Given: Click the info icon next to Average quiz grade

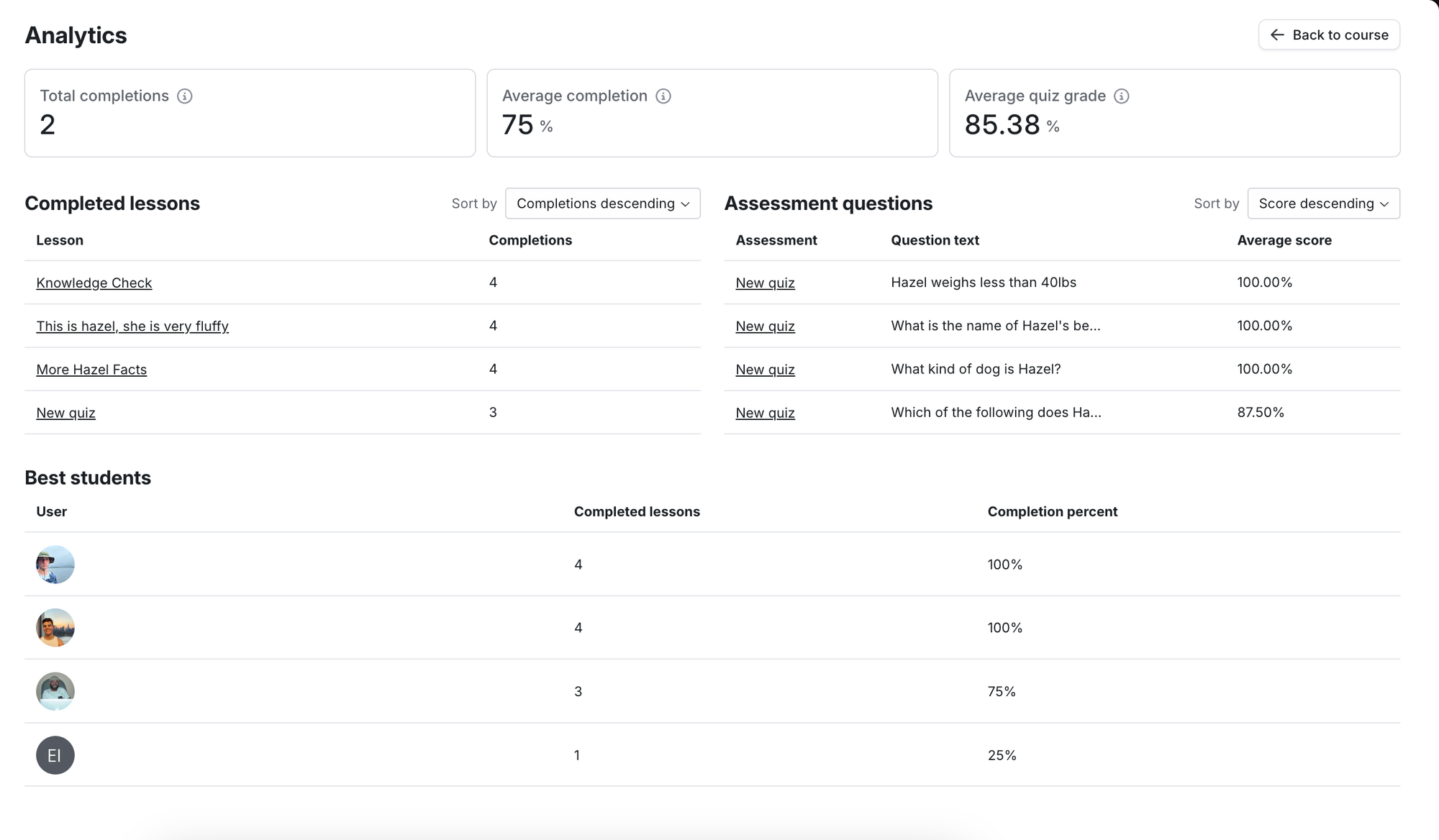Looking at the screenshot, I should tap(1122, 96).
